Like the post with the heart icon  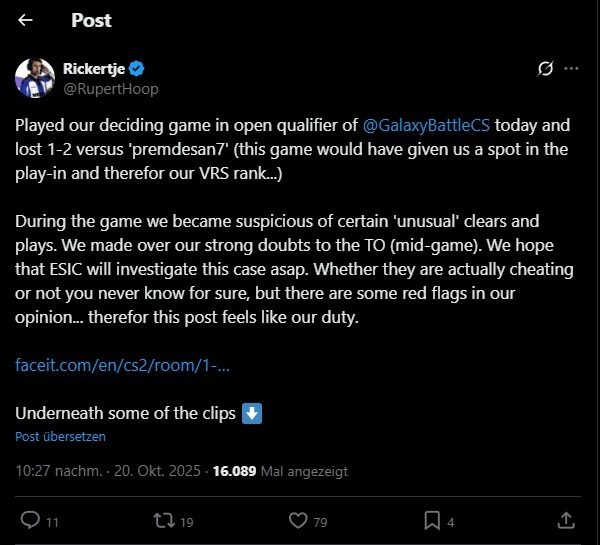tap(296, 520)
